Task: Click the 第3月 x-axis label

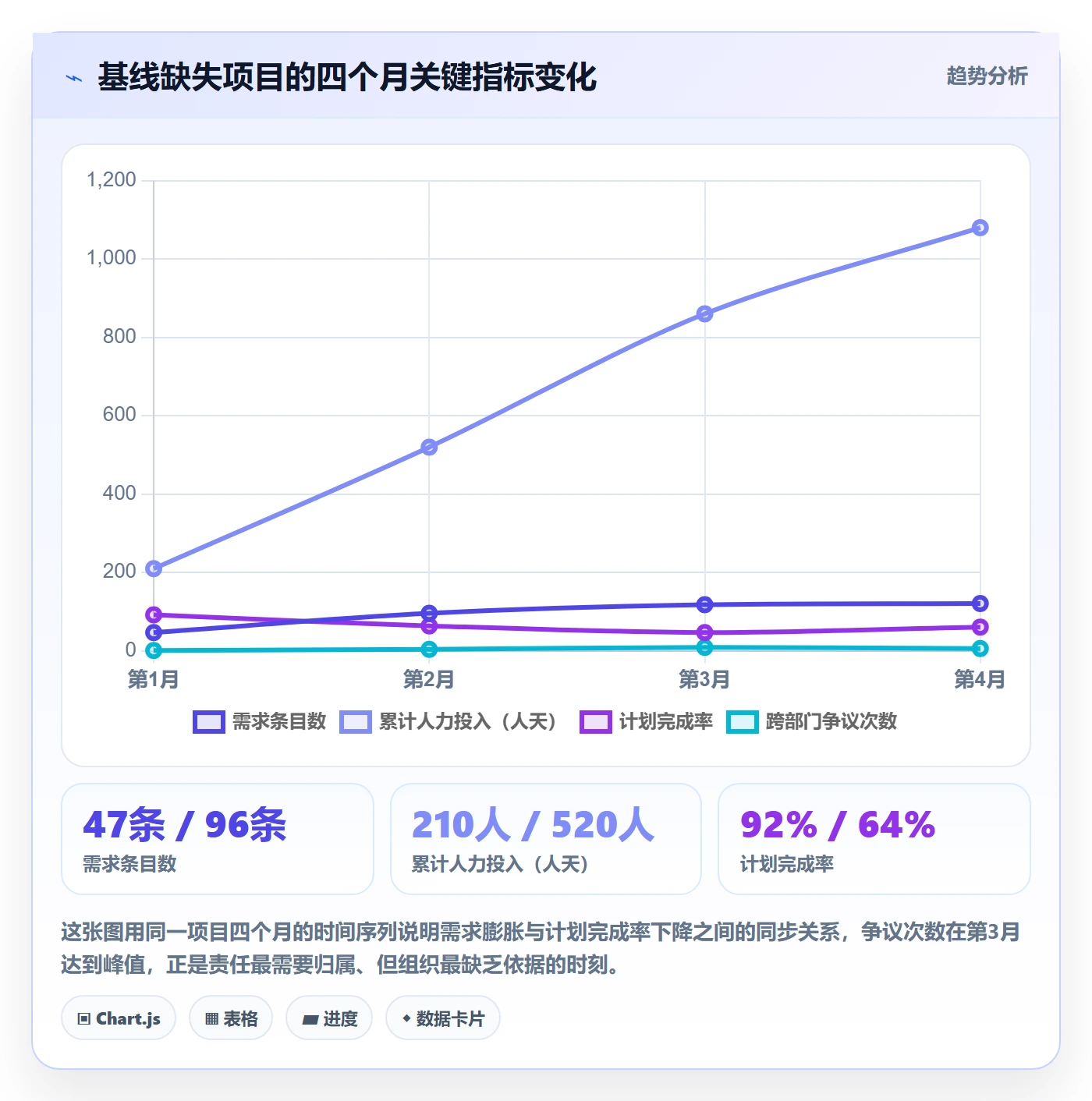Action: pyautogui.click(x=704, y=679)
